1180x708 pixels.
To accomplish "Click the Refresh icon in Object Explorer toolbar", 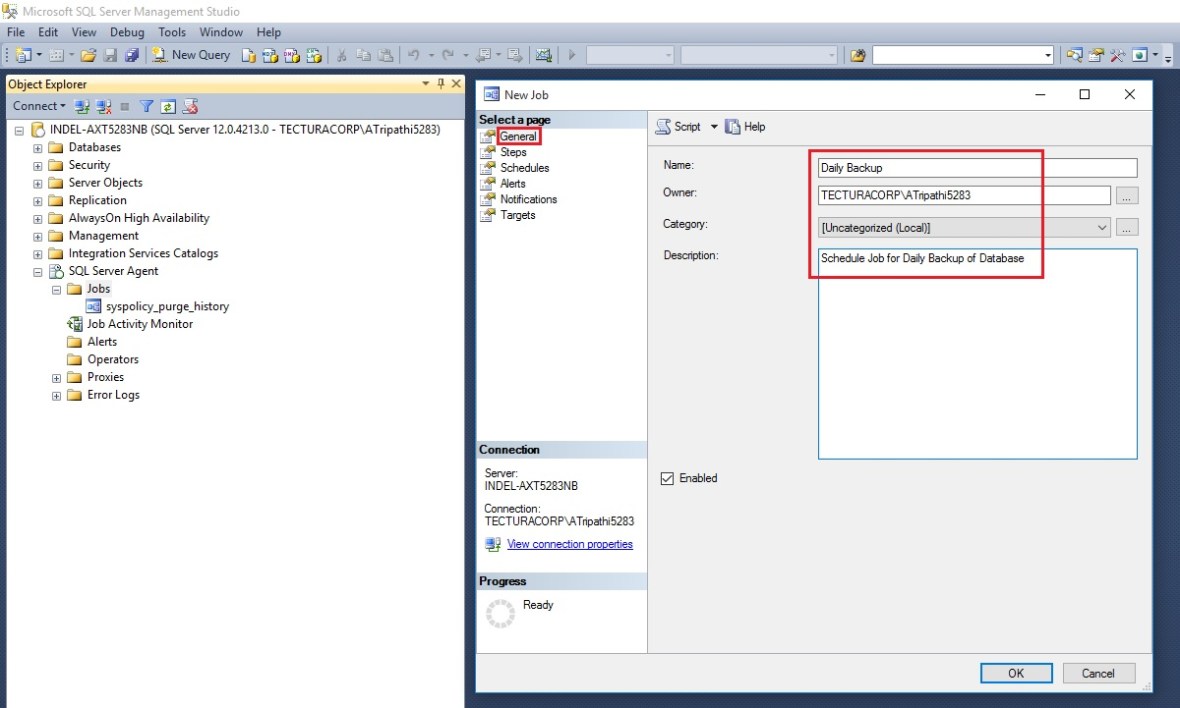I will tap(168, 106).
